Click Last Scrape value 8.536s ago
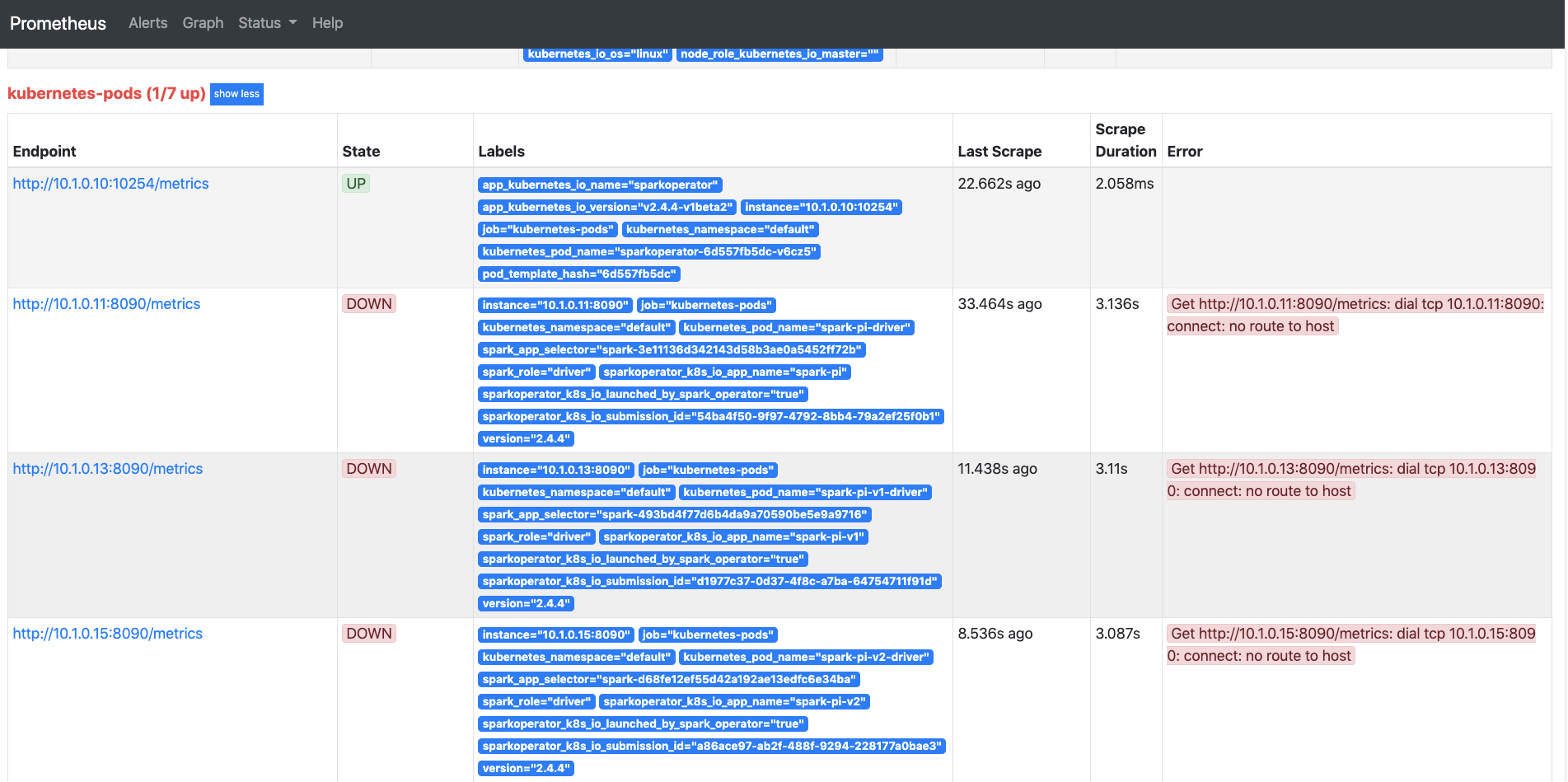The width and height of the screenshot is (1568, 782). [x=995, y=634]
